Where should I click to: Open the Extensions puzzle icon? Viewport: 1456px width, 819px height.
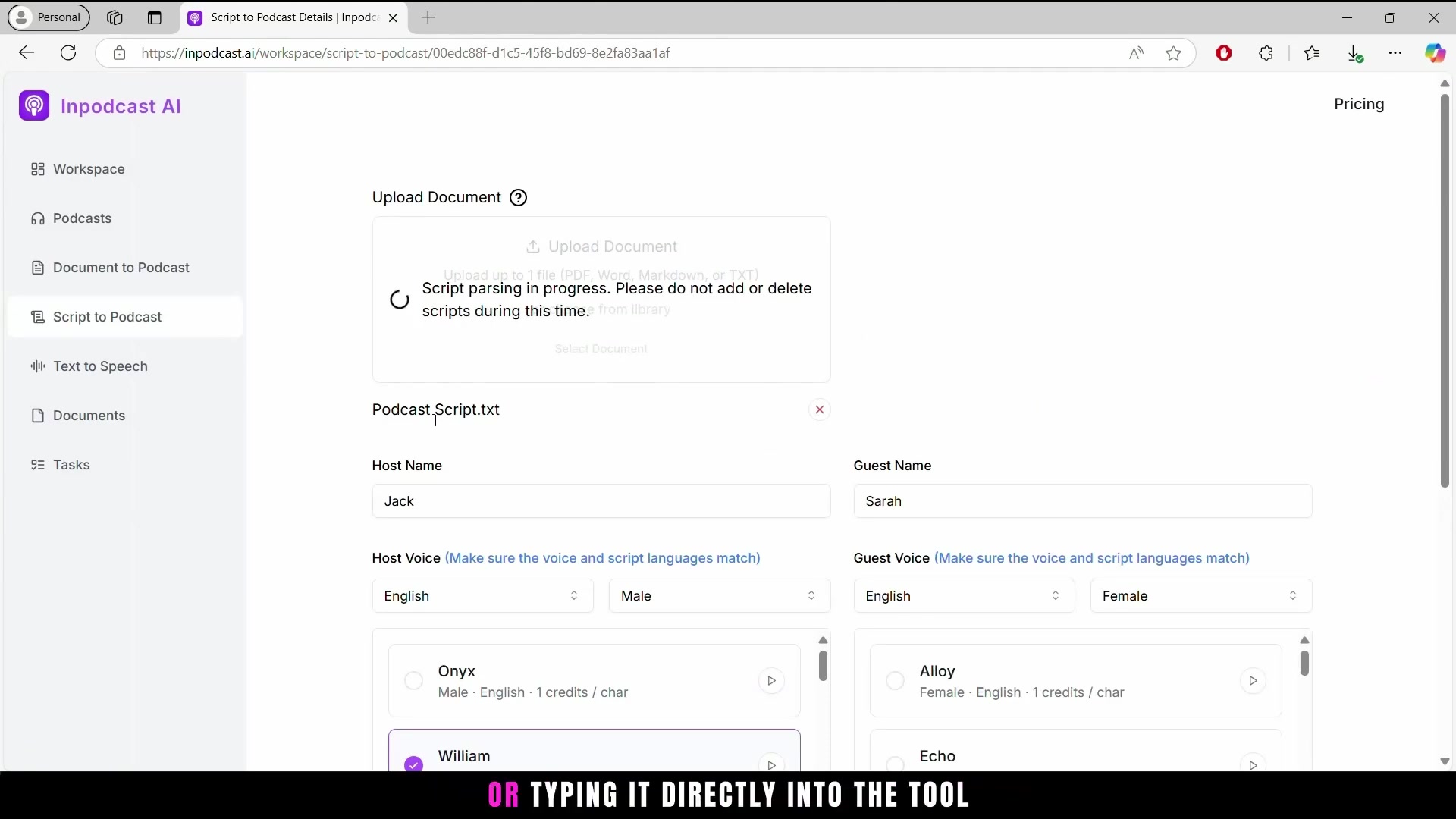pyautogui.click(x=1266, y=53)
